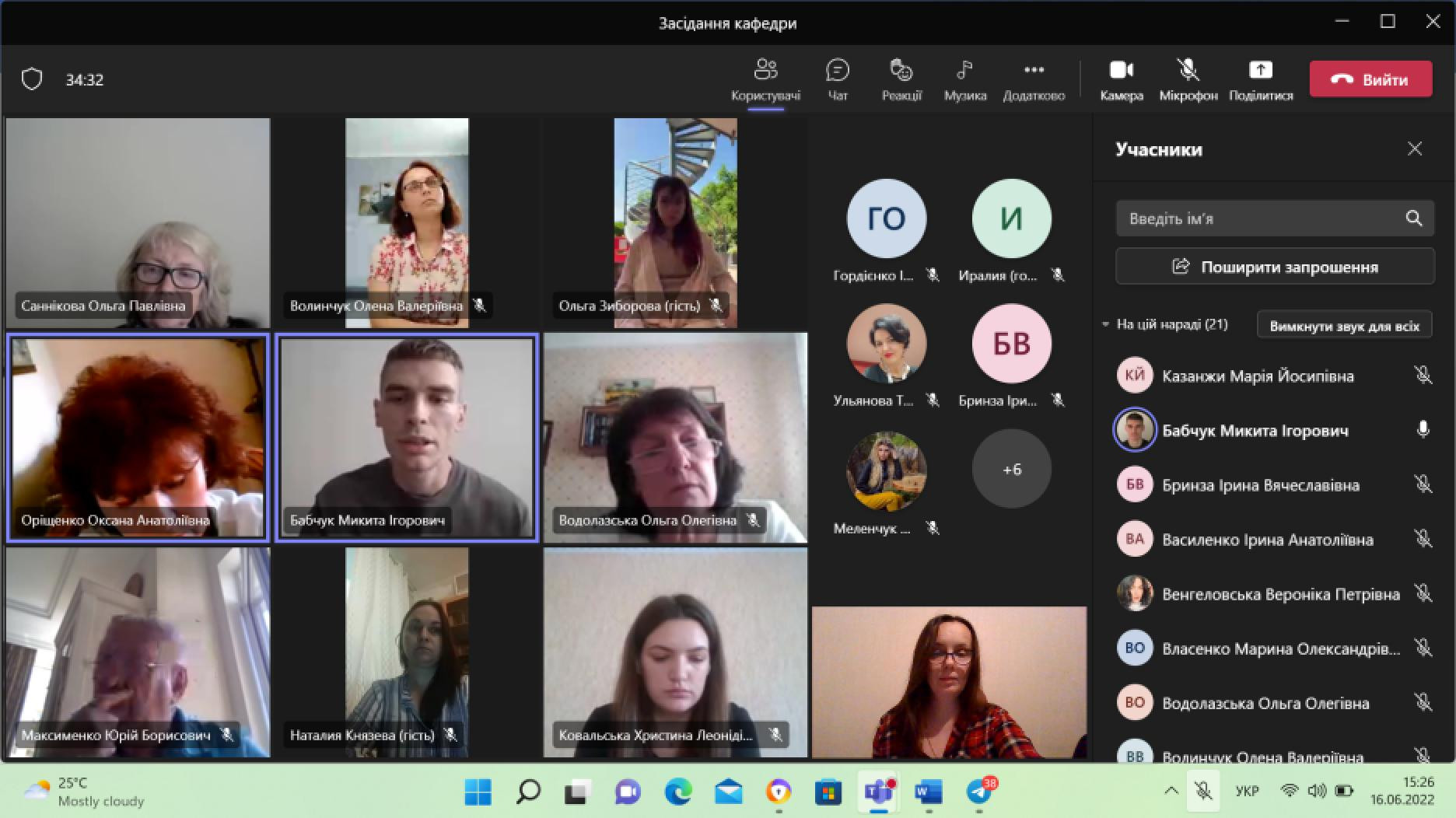Open Microsoft Store from taskbar
The width and height of the screenshot is (1456, 818).
tap(828, 792)
